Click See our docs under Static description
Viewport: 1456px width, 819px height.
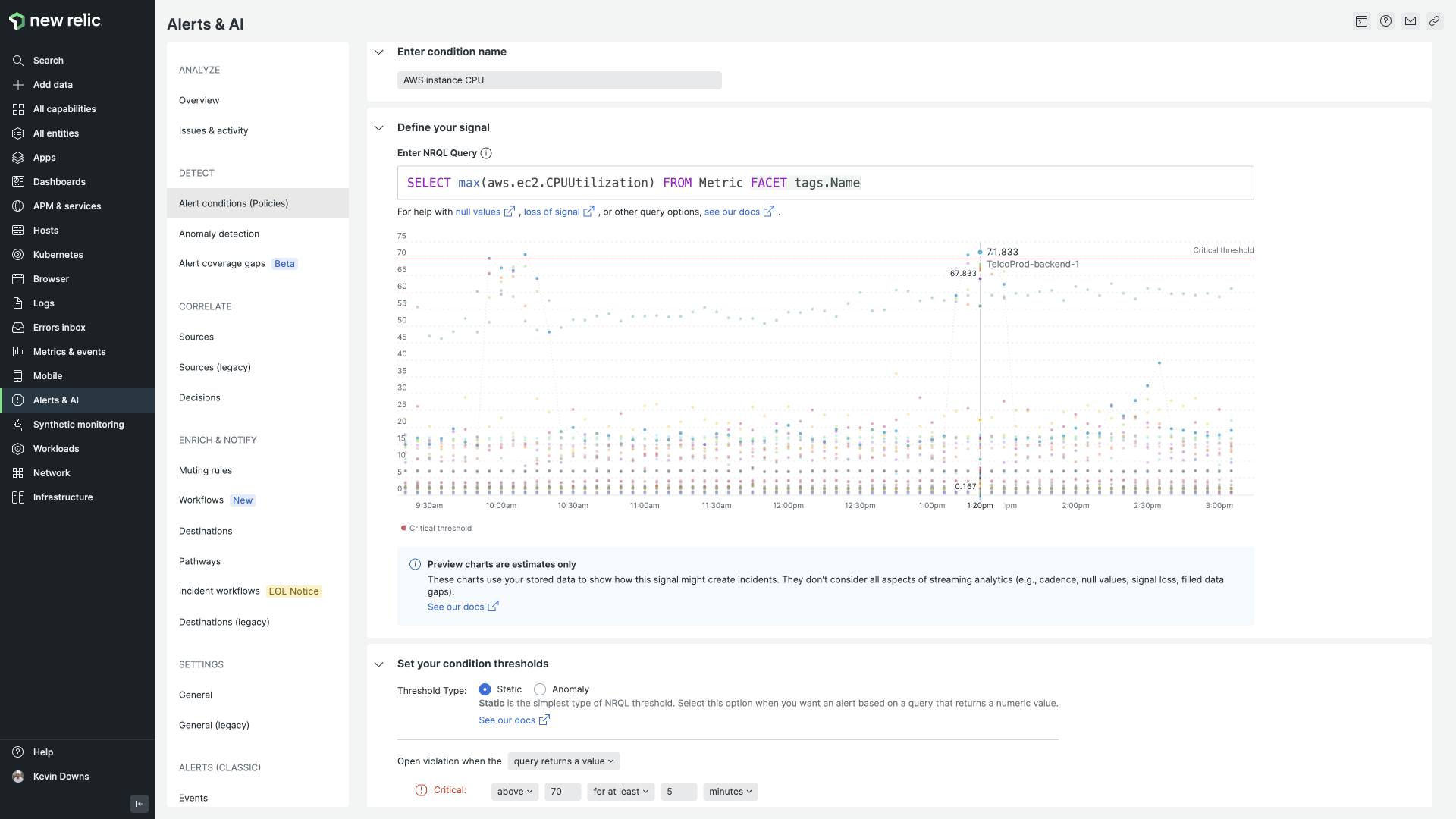pyautogui.click(x=508, y=720)
